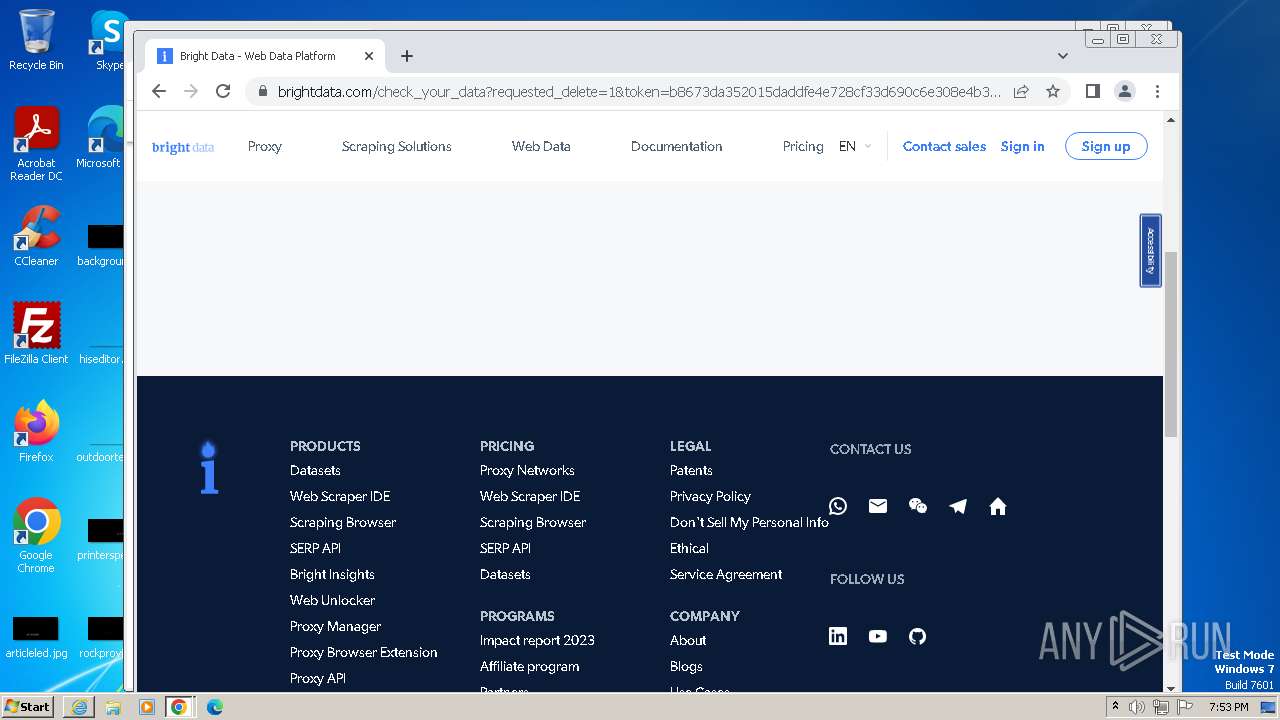Click the Telegram contact icon
The height and width of the screenshot is (720, 1280).
(x=958, y=506)
